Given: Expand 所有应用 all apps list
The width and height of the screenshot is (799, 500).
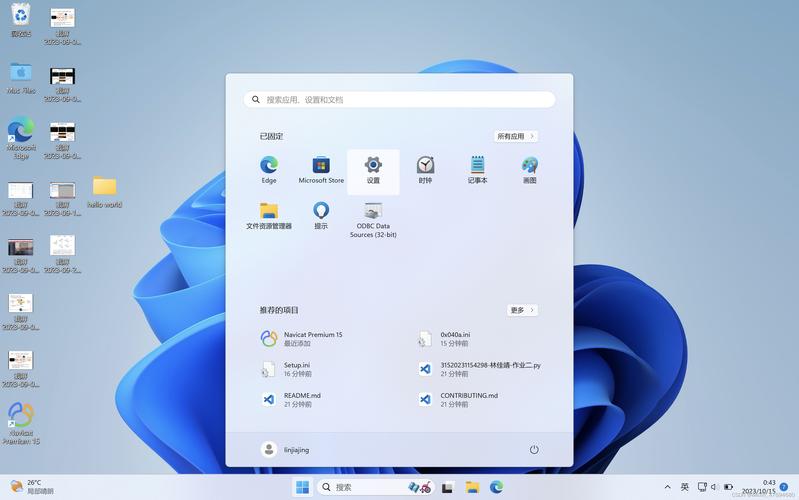Looking at the screenshot, I should click(x=516, y=136).
